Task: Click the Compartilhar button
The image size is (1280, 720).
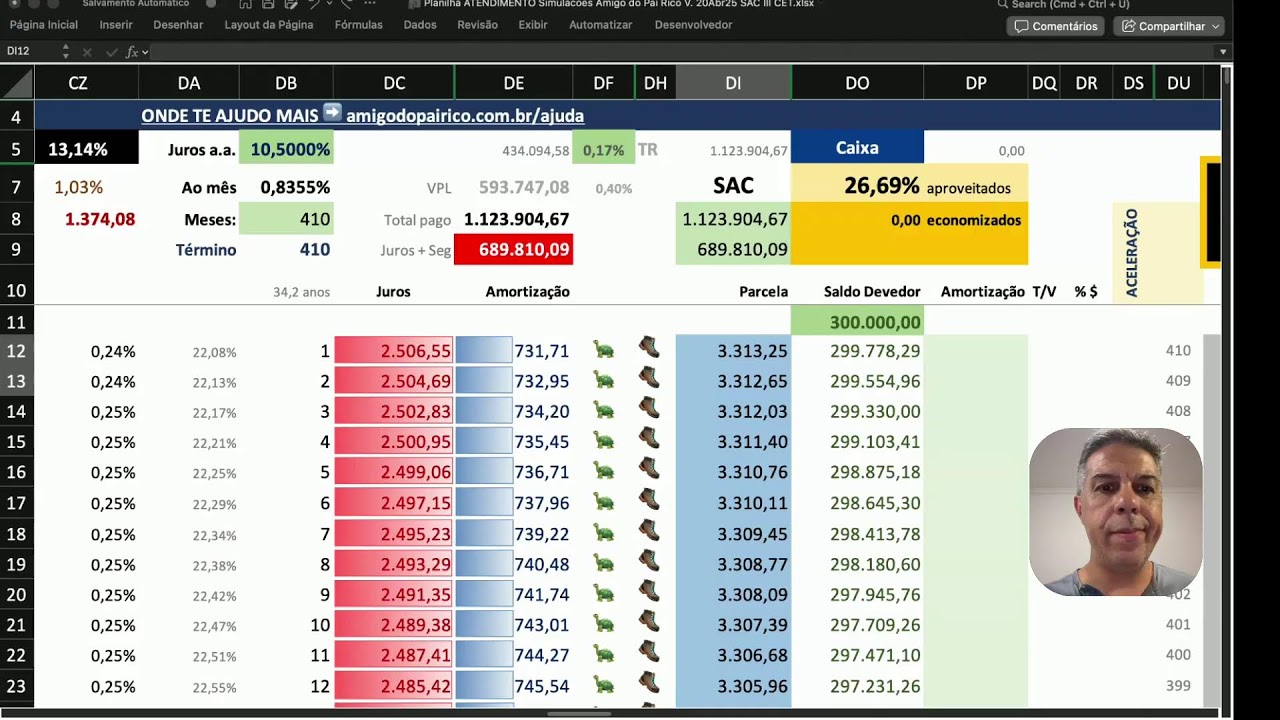Action: pos(1170,26)
